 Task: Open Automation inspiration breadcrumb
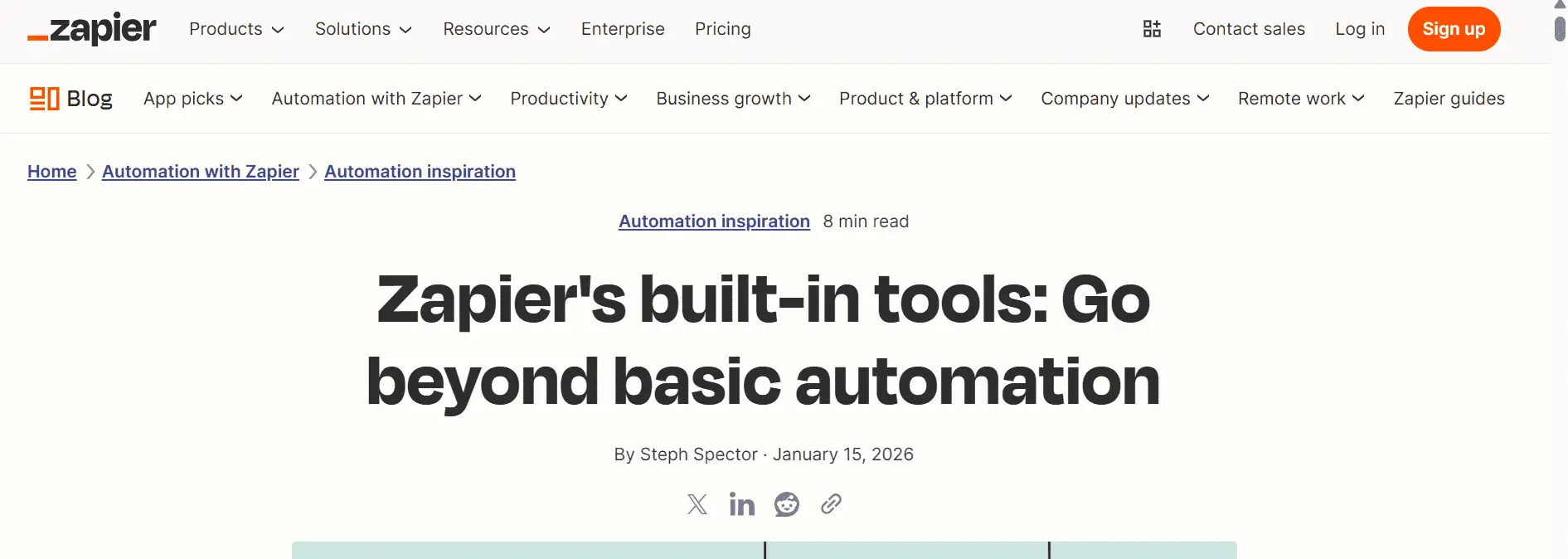click(420, 172)
